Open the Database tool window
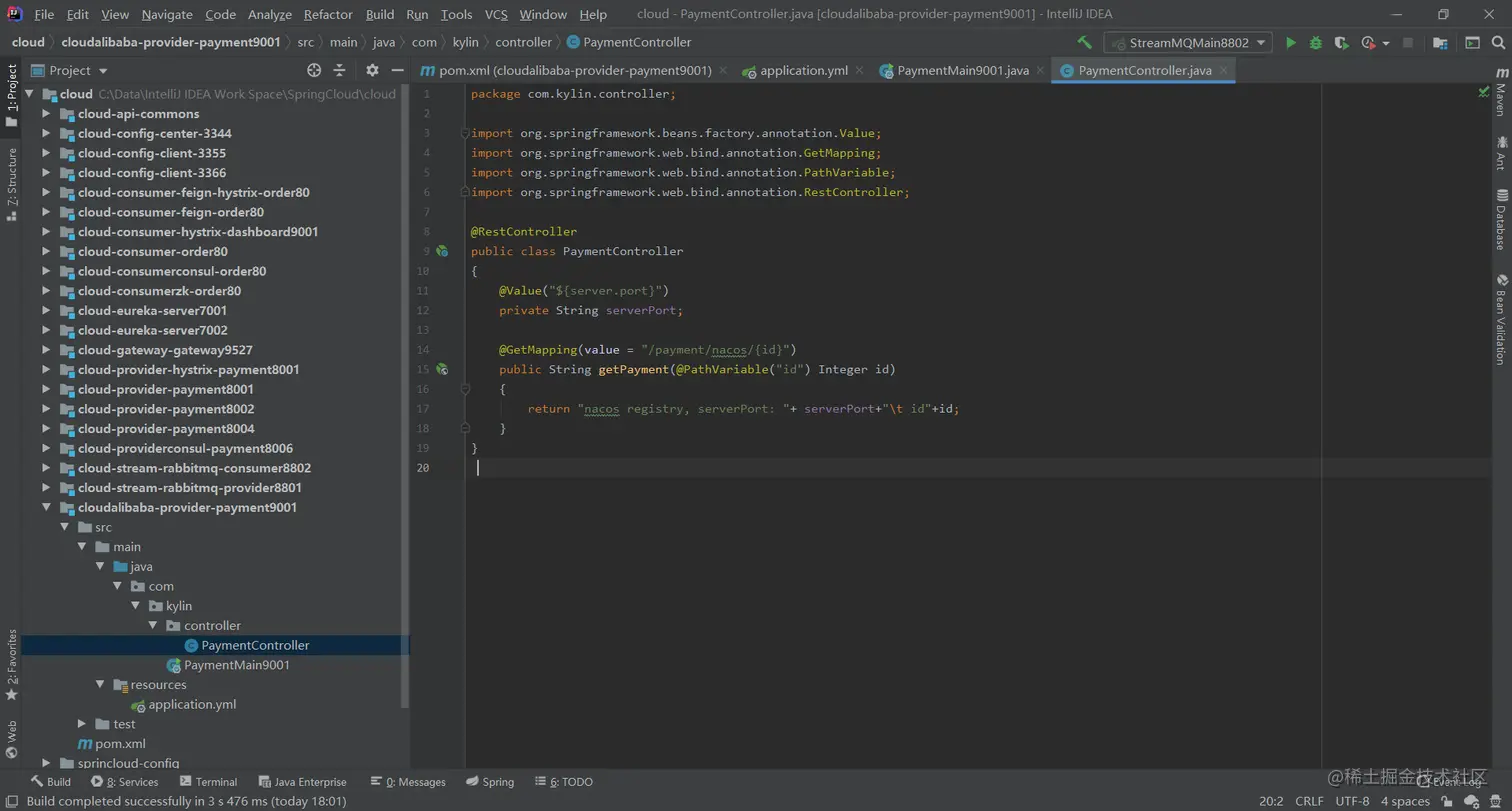Image resolution: width=1512 pixels, height=811 pixels. tap(1501, 219)
